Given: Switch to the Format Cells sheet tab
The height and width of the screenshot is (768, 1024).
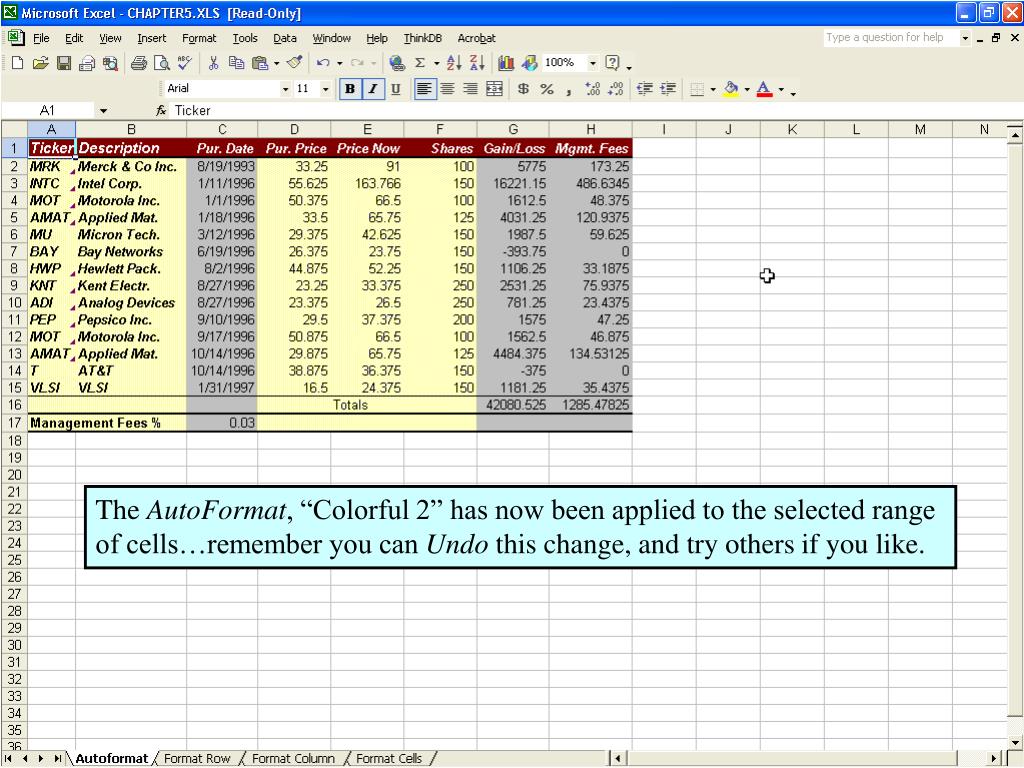Looking at the screenshot, I should 389,759.
